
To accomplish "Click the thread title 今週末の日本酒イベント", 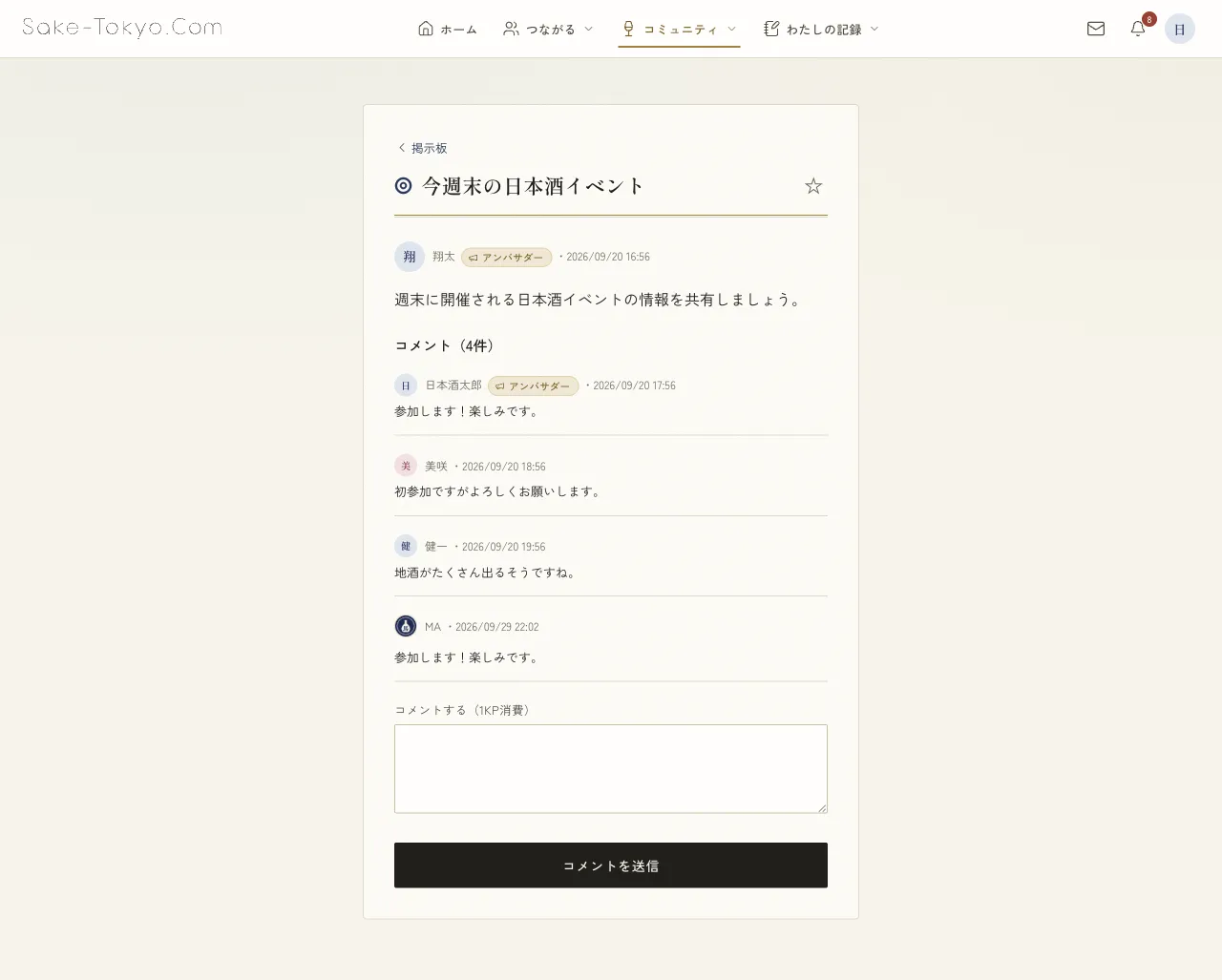I will point(534,186).
